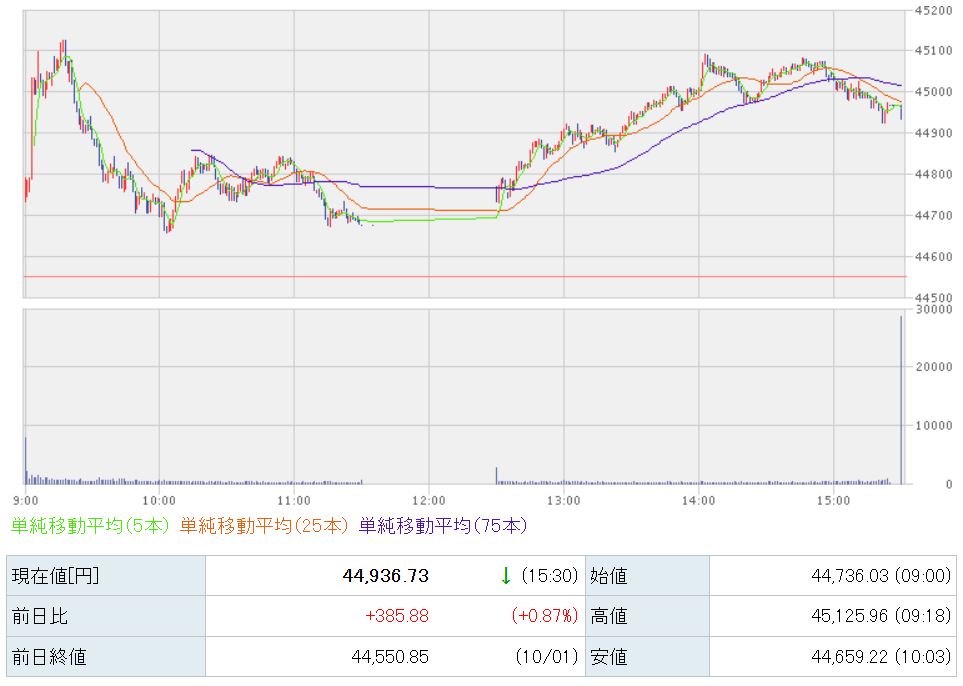Image resolution: width=963 pixels, height=686 pixels.
Task: Click the tall closing volume bar
Action: [x=902, y=400]
